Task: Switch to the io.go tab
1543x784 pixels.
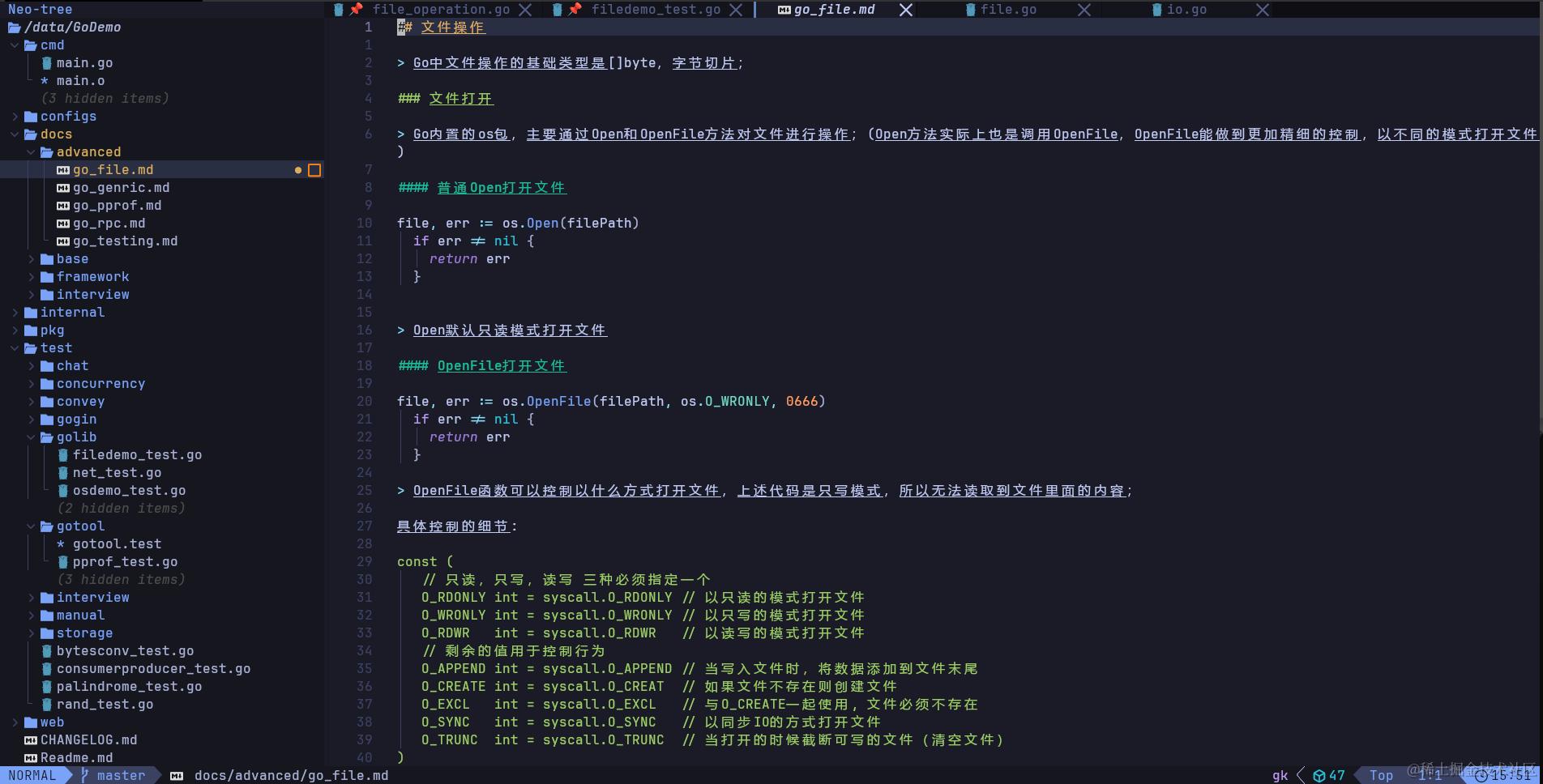Action: [x=1186, y=10]
